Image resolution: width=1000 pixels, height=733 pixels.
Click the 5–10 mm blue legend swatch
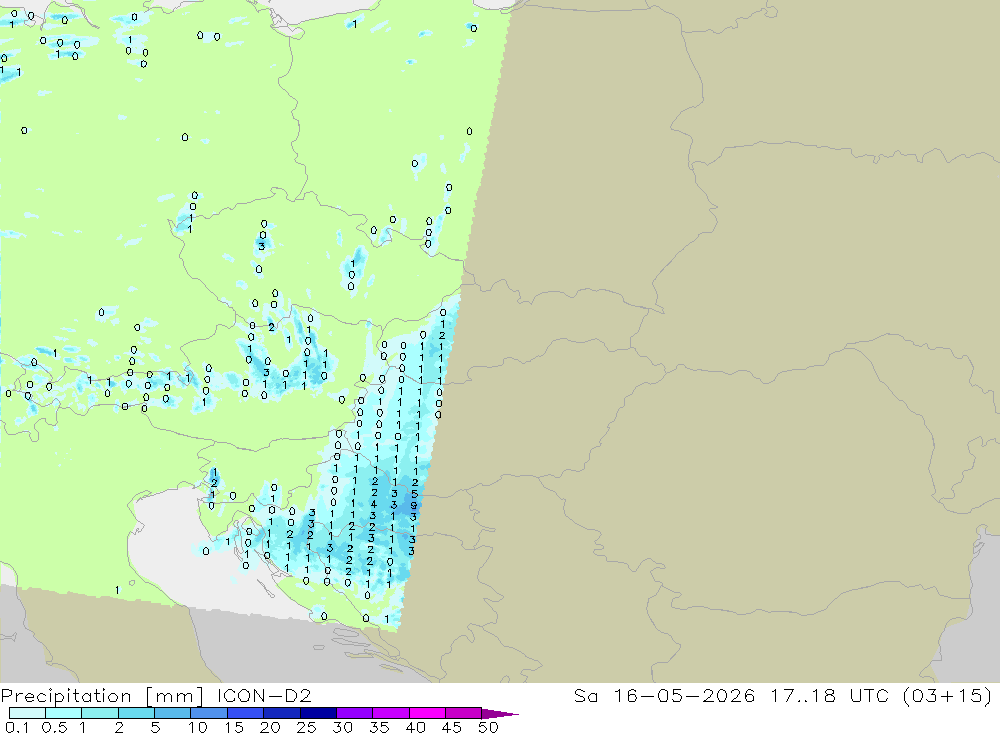tap(172, 713)
